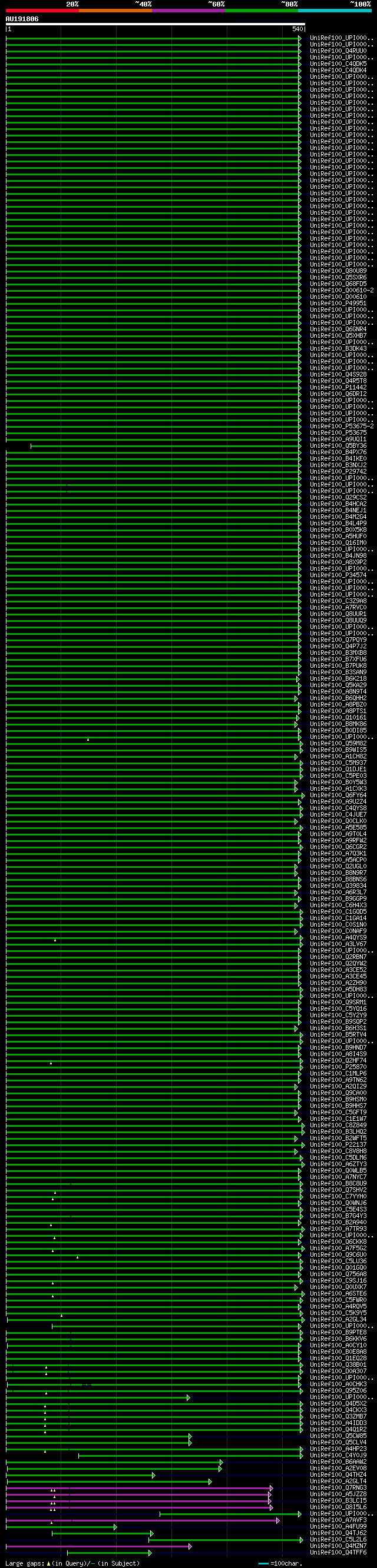This screenshot has width=377, height=1568.
Task: Click the 'Large gaps' legend text
Action: pyautogui.click(x=24, y=1563)
